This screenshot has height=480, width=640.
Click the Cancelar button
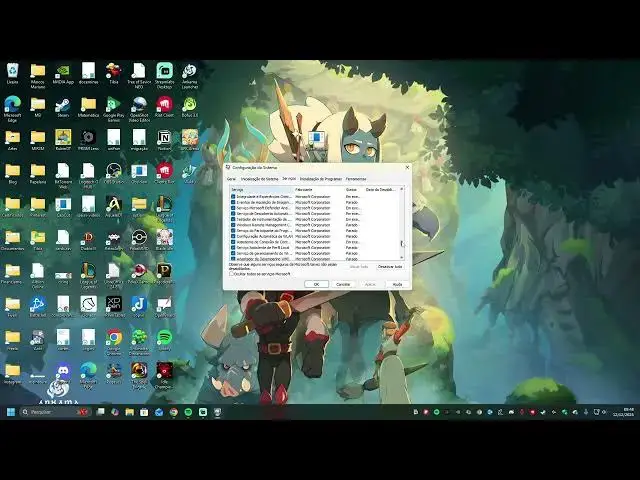tap(343, 284)
